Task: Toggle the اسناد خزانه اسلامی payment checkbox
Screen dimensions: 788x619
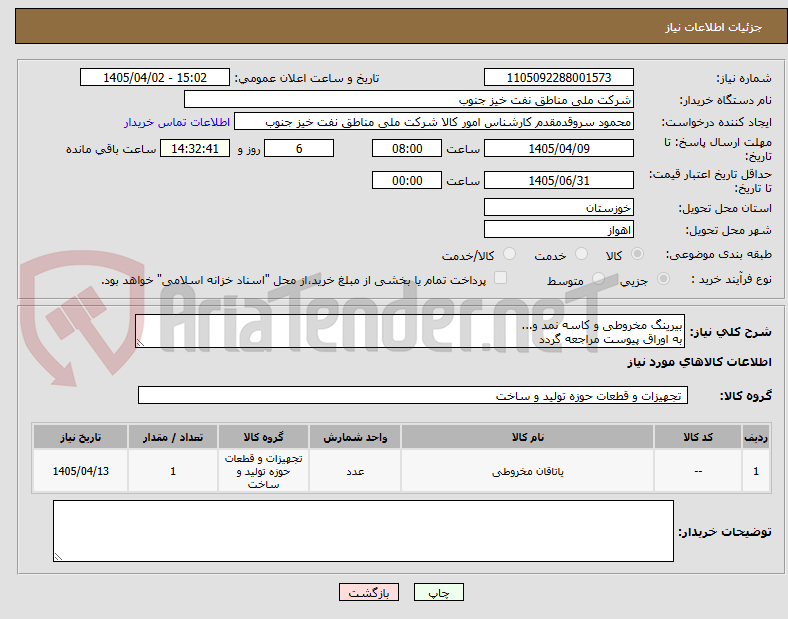Action: coord(501,278)
